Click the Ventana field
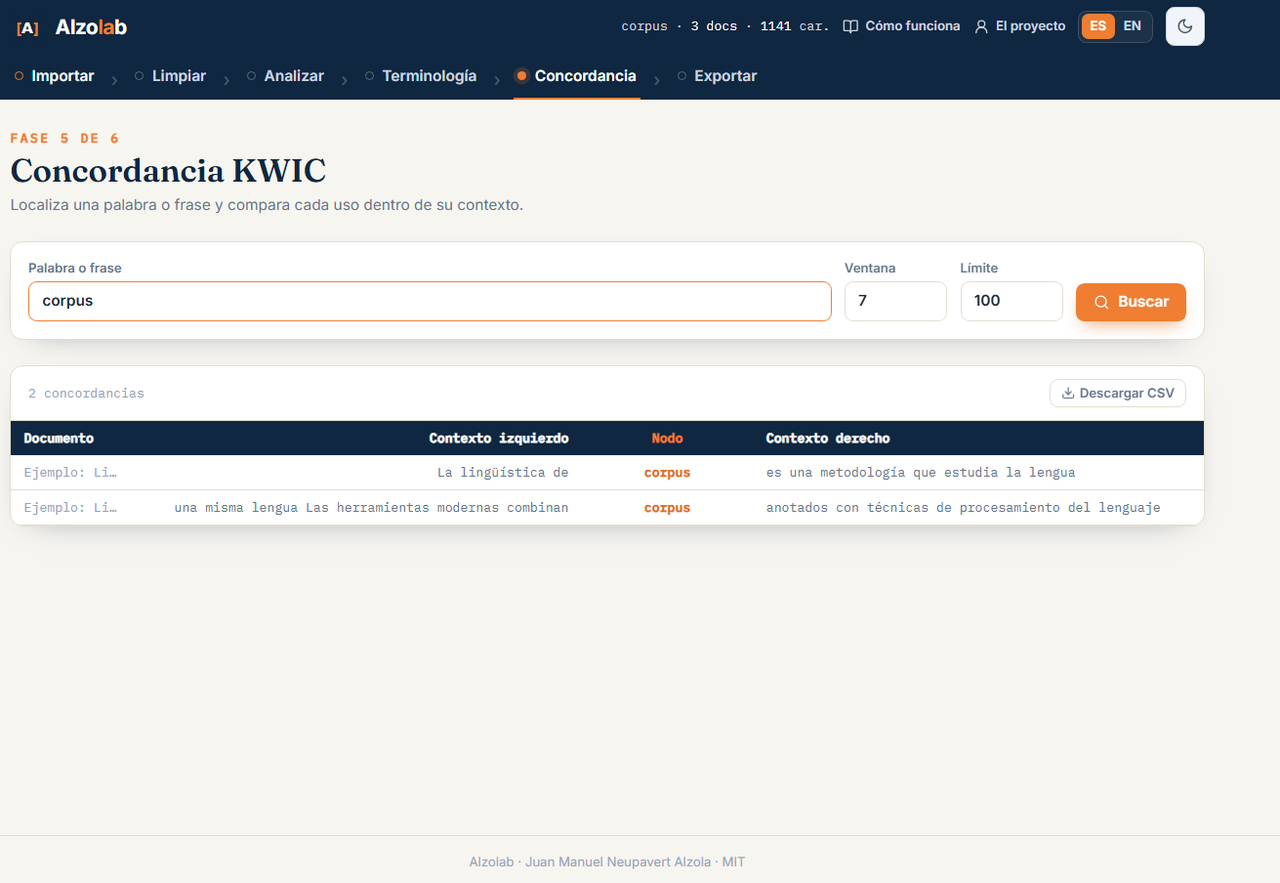The image size is (1280, 883). click(x=895, y=301)
